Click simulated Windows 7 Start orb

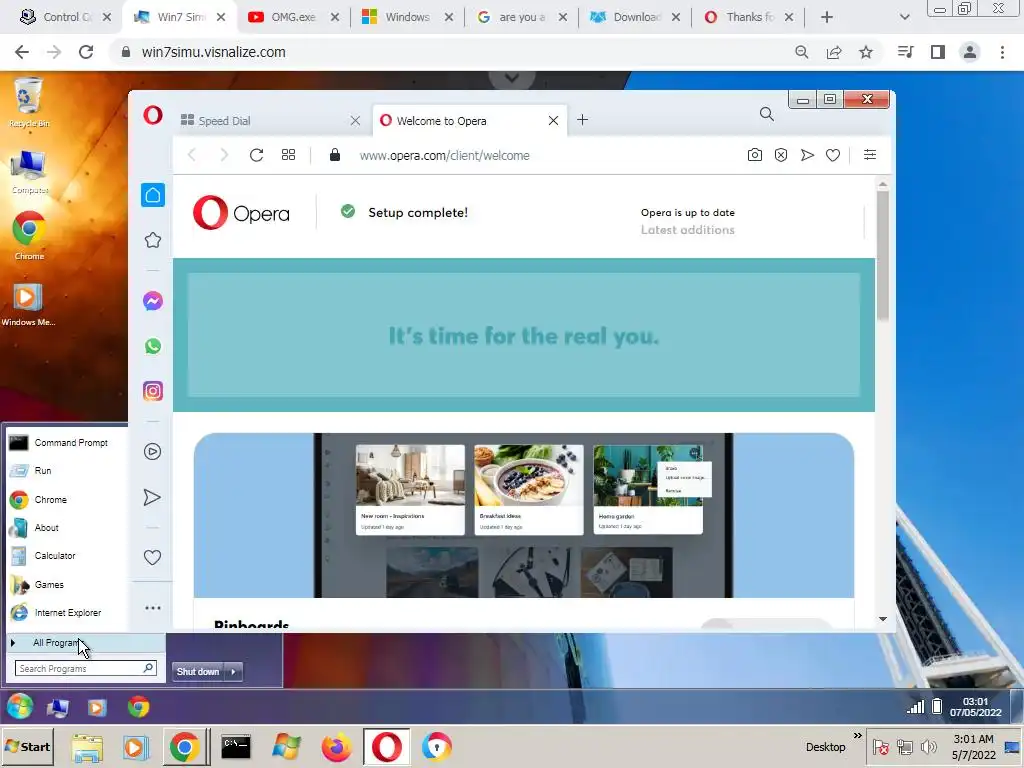tap(20, 707)
